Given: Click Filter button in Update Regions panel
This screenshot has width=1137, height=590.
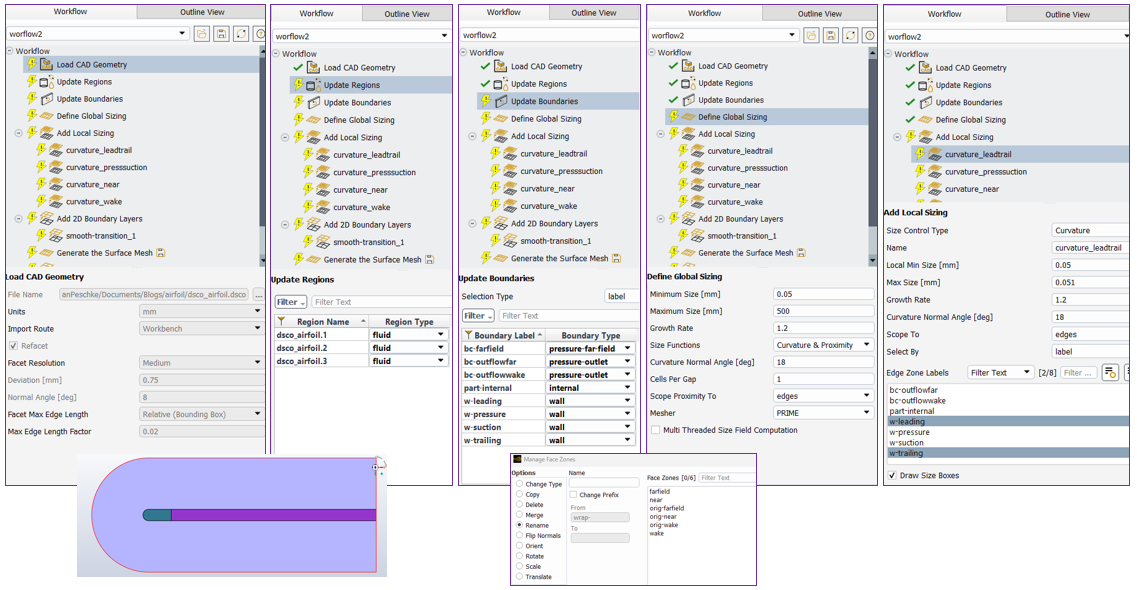Looking at the screenshot, I should pyautogui.click(x=291, y=302).
